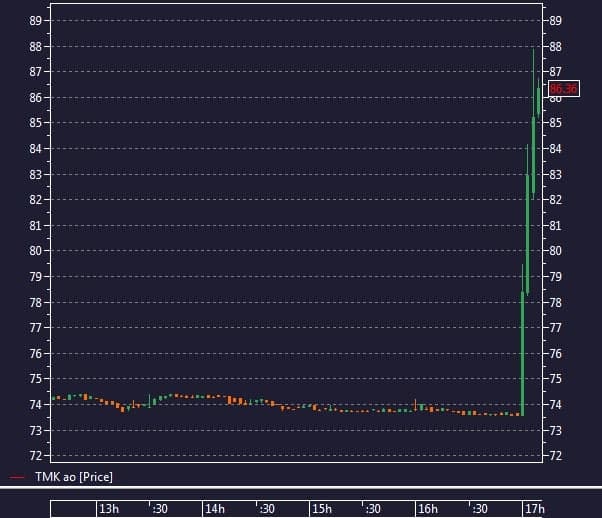Click the :30 label following 15h
The height and width of the screenshot is (518, 602).
click(x=373, y=509)
